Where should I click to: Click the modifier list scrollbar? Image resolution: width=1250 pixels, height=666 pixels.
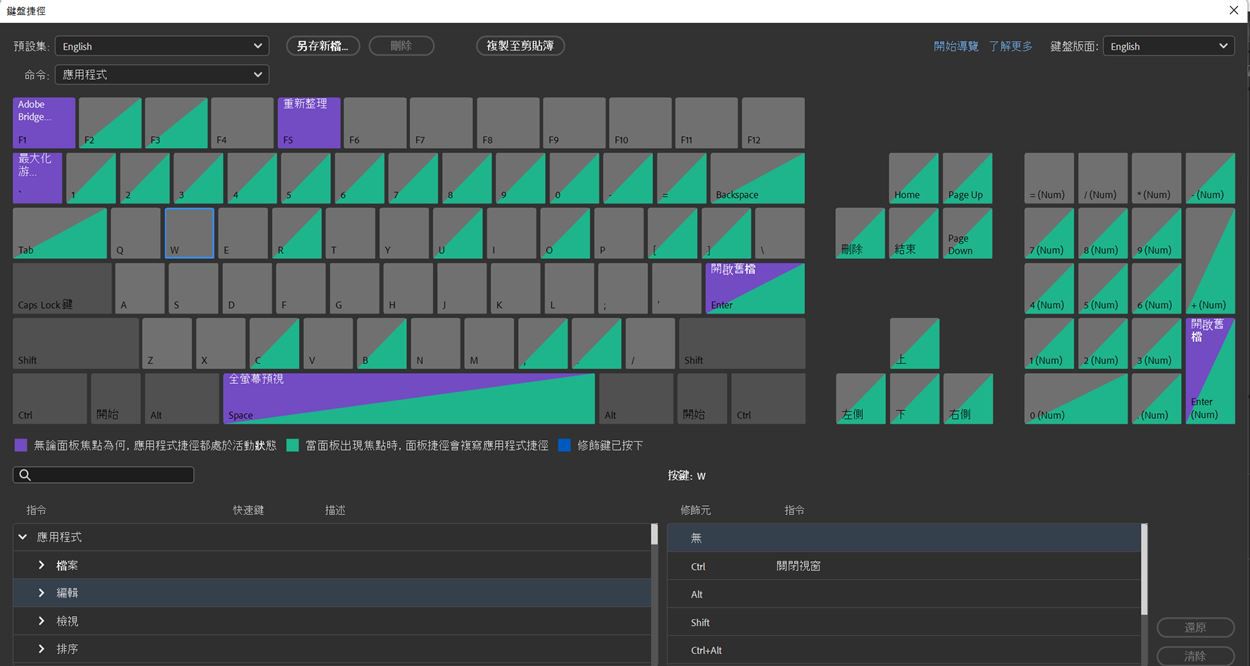(1144, 568)
